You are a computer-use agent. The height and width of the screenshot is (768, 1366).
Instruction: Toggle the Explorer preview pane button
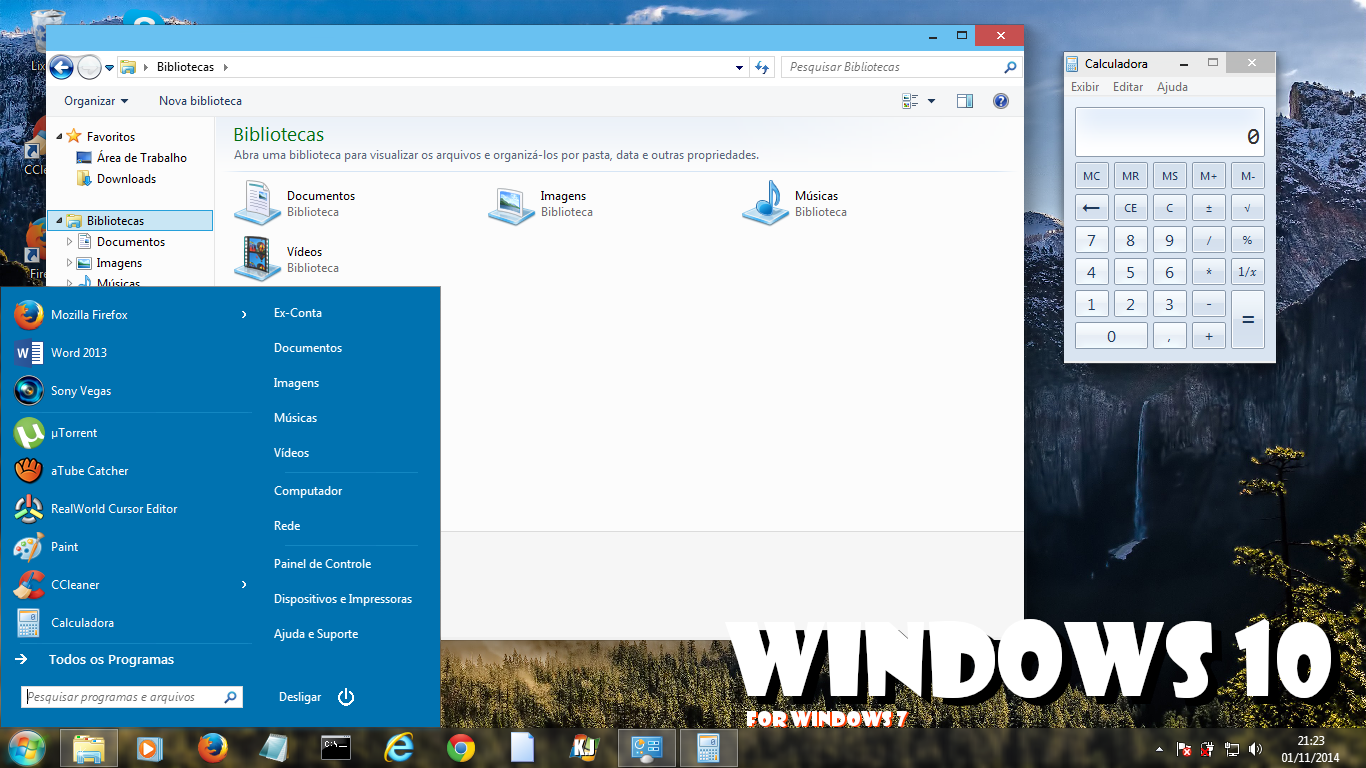coord(965,101)
